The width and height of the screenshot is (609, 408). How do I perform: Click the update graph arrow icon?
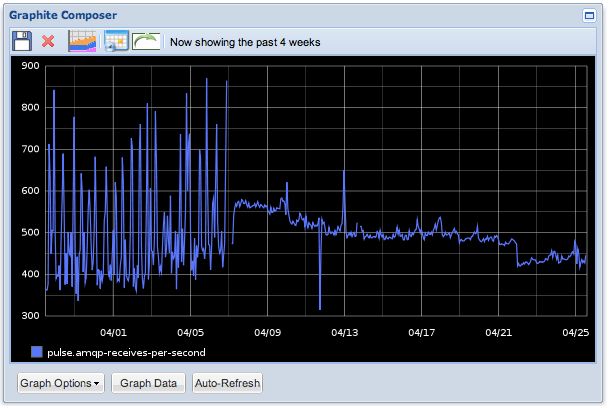click(146, 41)
